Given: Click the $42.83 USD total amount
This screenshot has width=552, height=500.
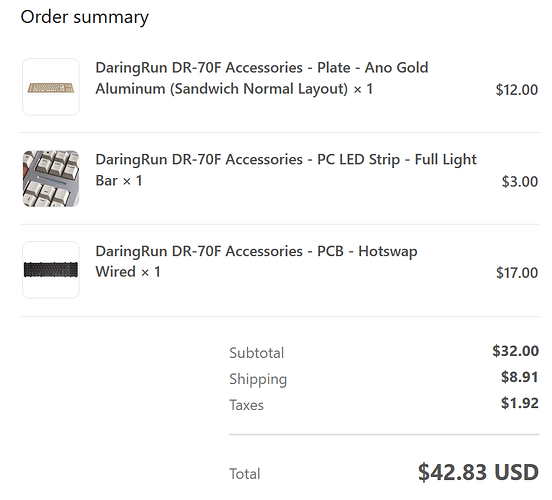Looking at the screenshot, I should pyautogui.click(x=478, y=472).
